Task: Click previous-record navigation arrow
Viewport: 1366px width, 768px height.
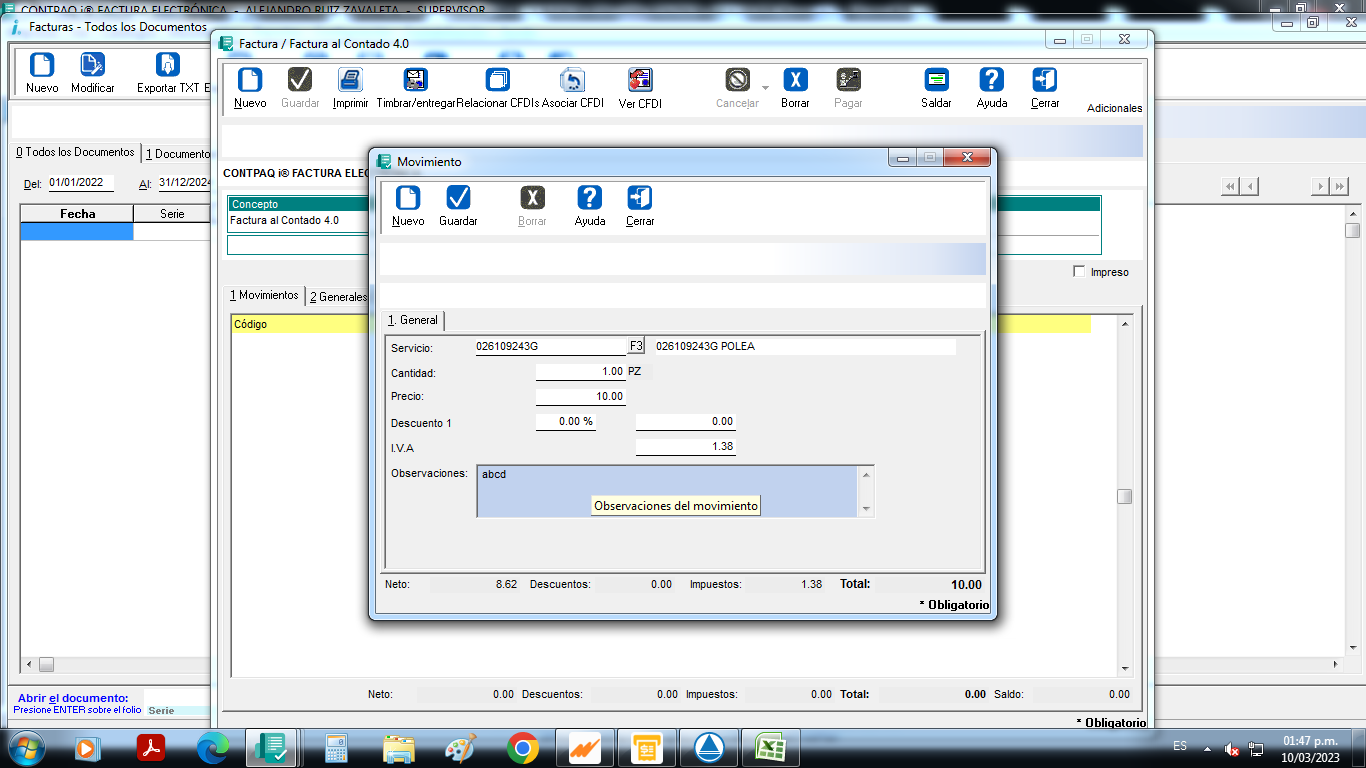Action: pos(1249,186)
